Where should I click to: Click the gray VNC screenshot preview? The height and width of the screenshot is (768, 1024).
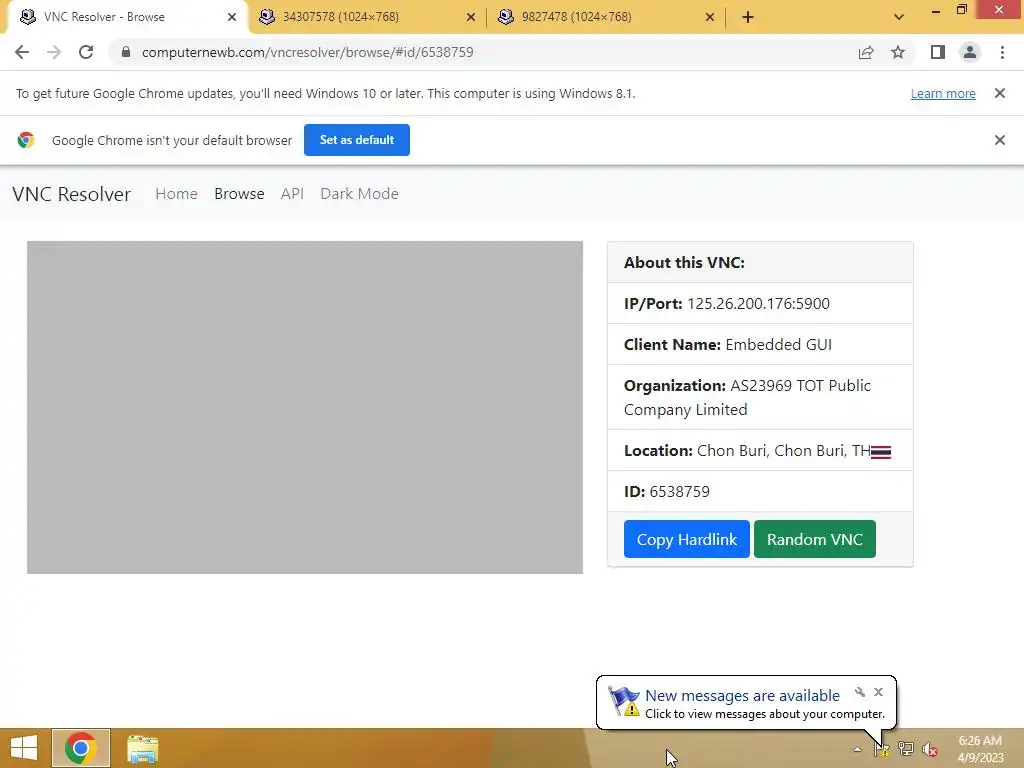(x=305, y=408)
